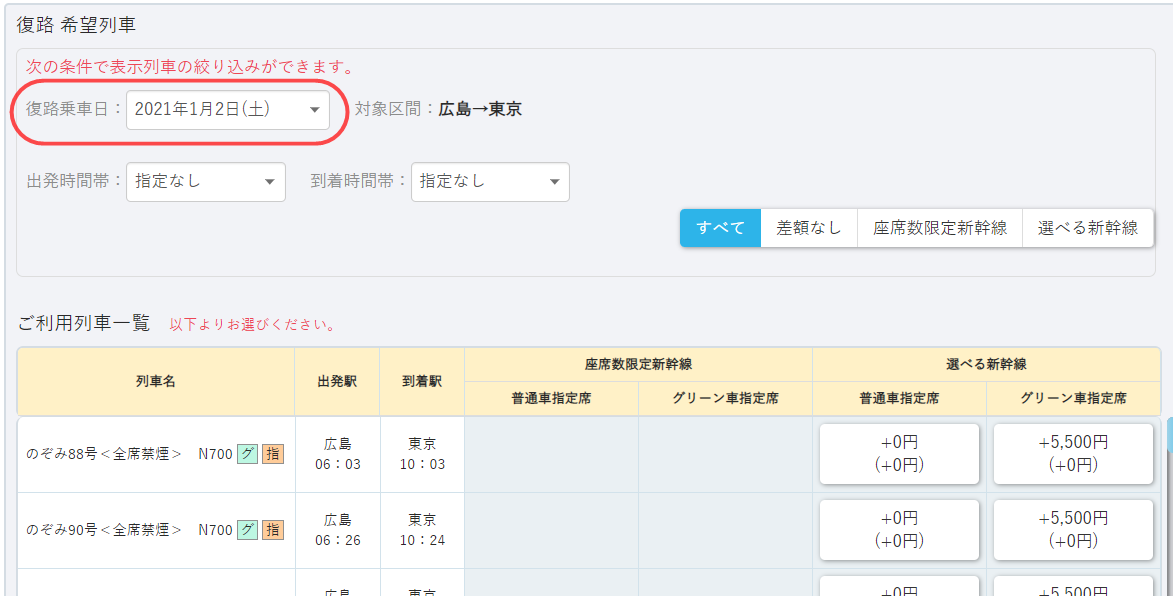
Task: Click the orange 指 badge on のぞみ90号
Action: (273, 530)
